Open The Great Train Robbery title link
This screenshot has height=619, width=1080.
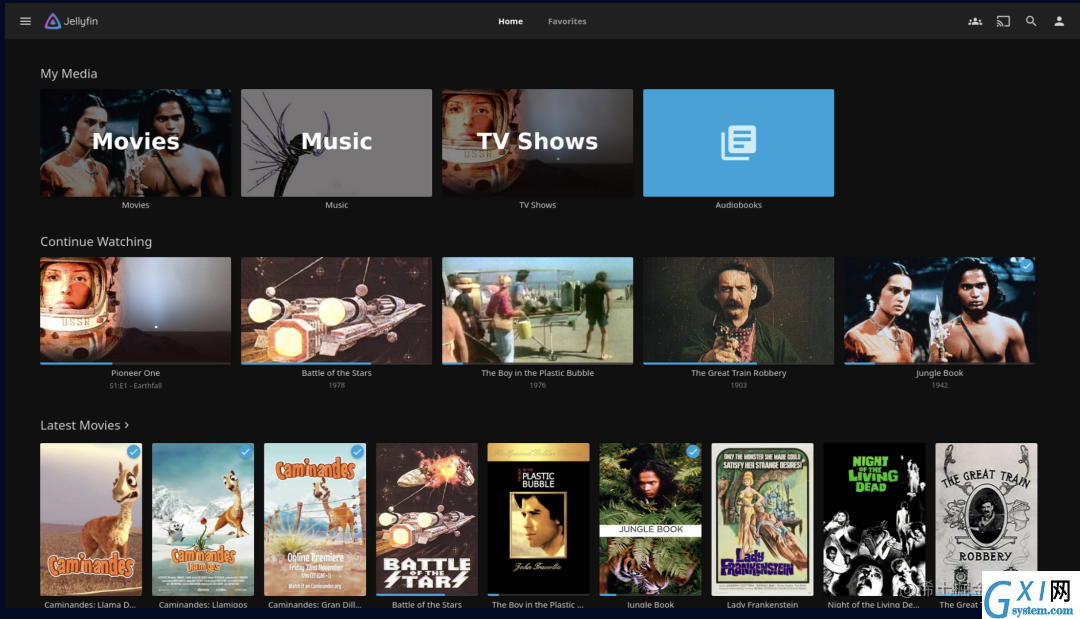(x=738, y=373)
